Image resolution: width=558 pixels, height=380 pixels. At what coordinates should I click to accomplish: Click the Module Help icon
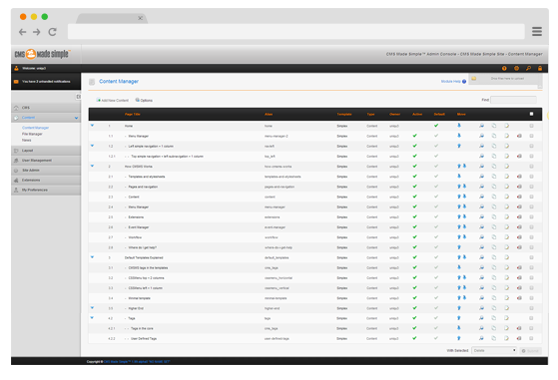pos(464,81)
